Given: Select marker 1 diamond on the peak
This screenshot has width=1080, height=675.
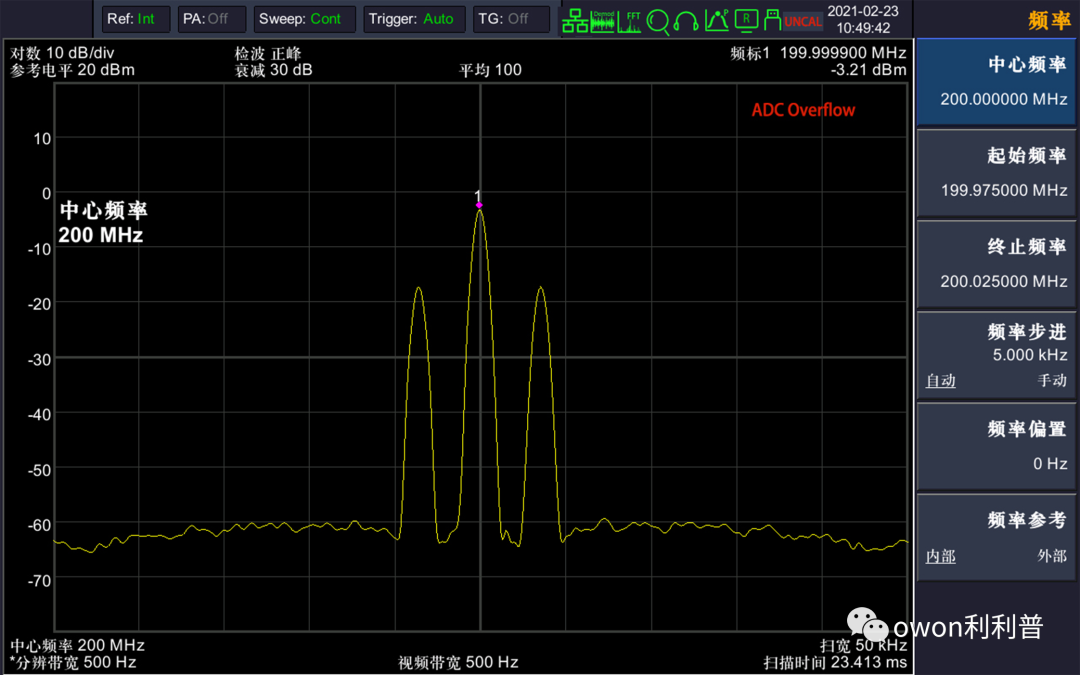Looking at the screenshot, I should [479, 205].
